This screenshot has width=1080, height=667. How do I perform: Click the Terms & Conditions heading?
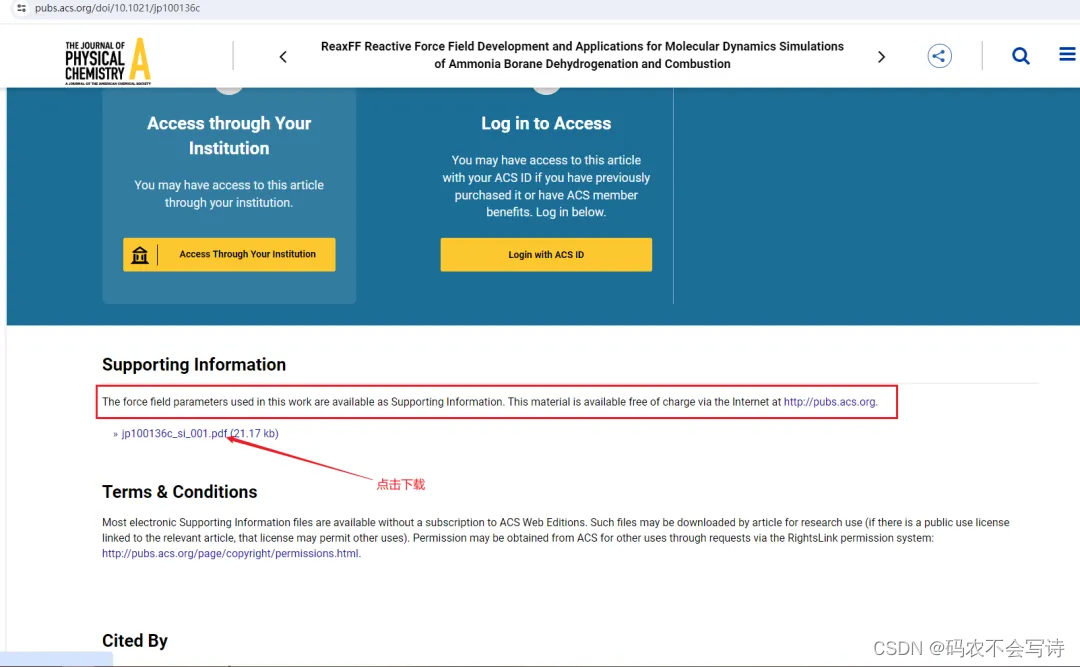pos(179,492)
